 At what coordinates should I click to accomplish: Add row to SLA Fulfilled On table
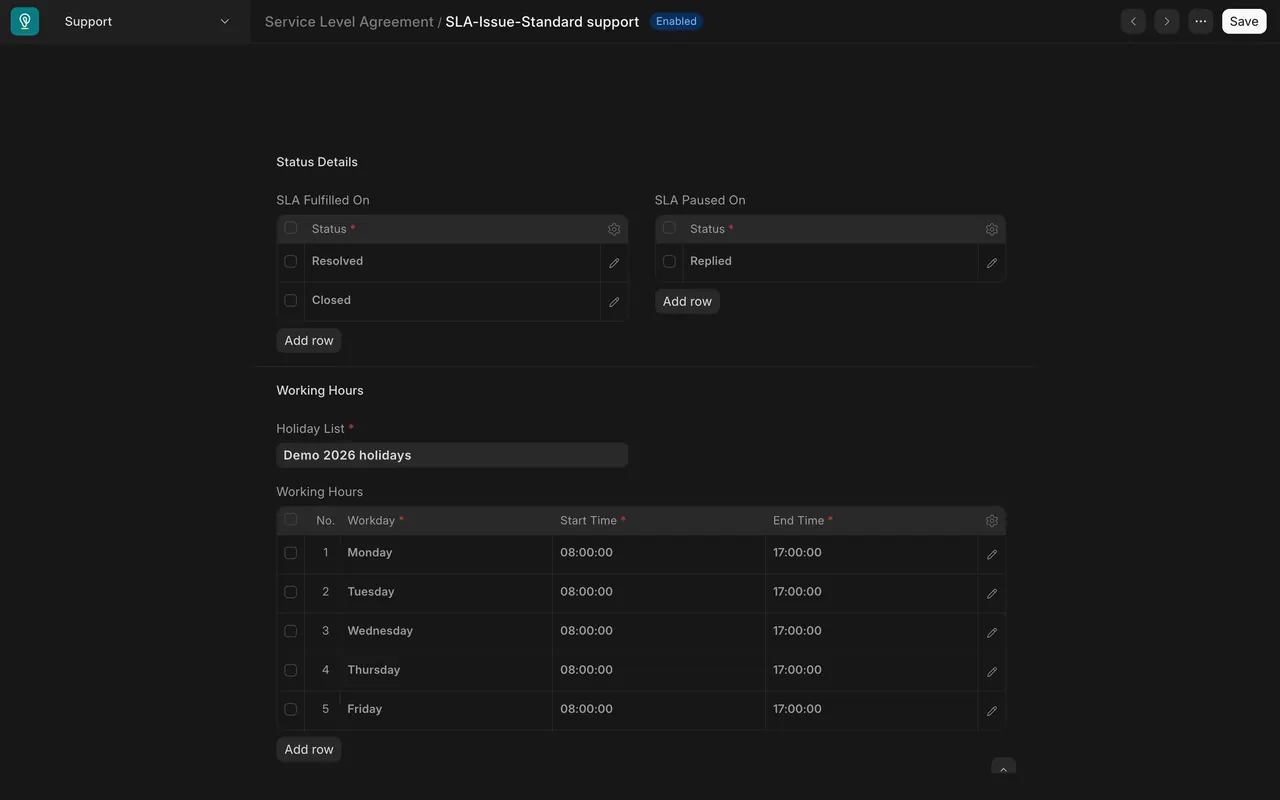pos(309,341)
